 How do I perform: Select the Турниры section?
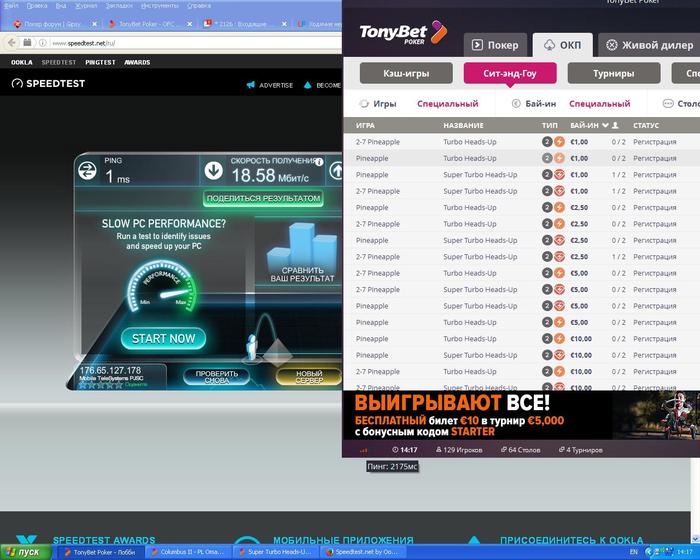click(x=614, y=73)
